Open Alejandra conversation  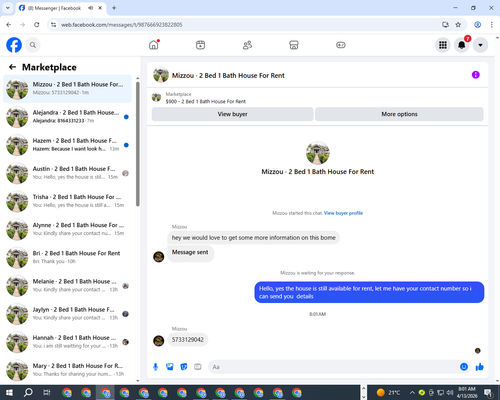click(x=67, y=117)
